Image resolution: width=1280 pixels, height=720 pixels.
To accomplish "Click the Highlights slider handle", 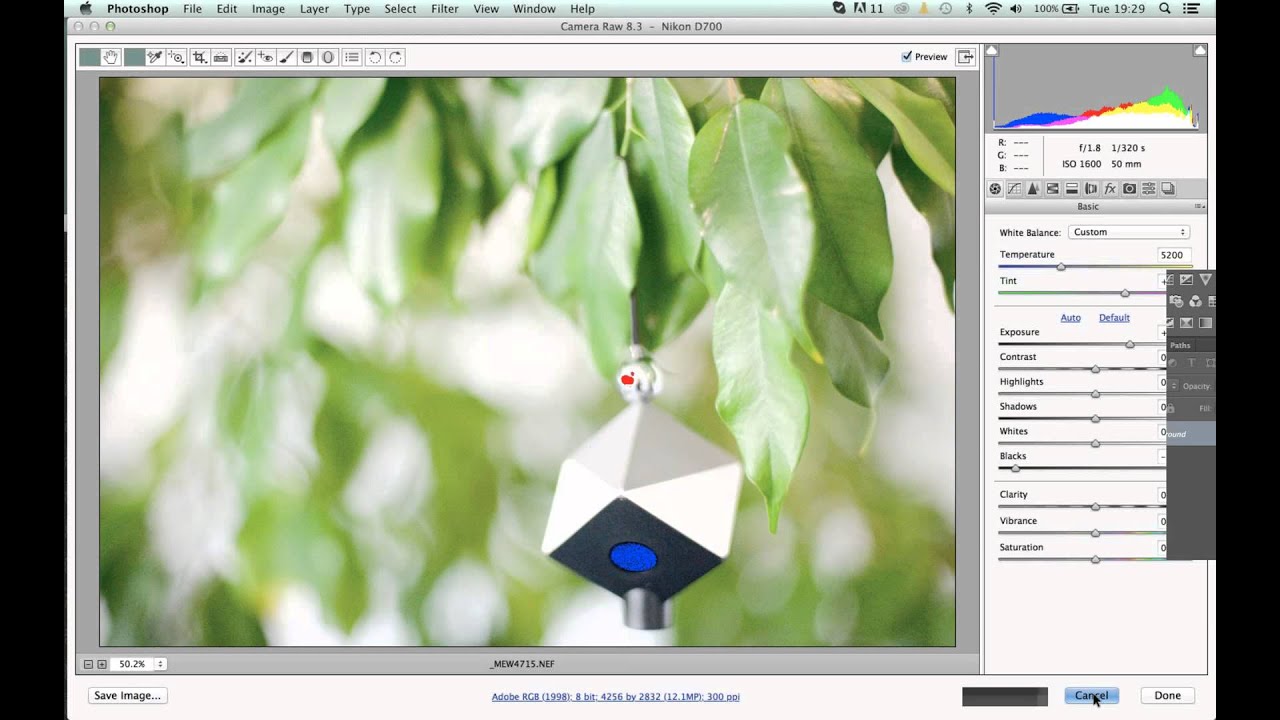I will point(1095,394).
